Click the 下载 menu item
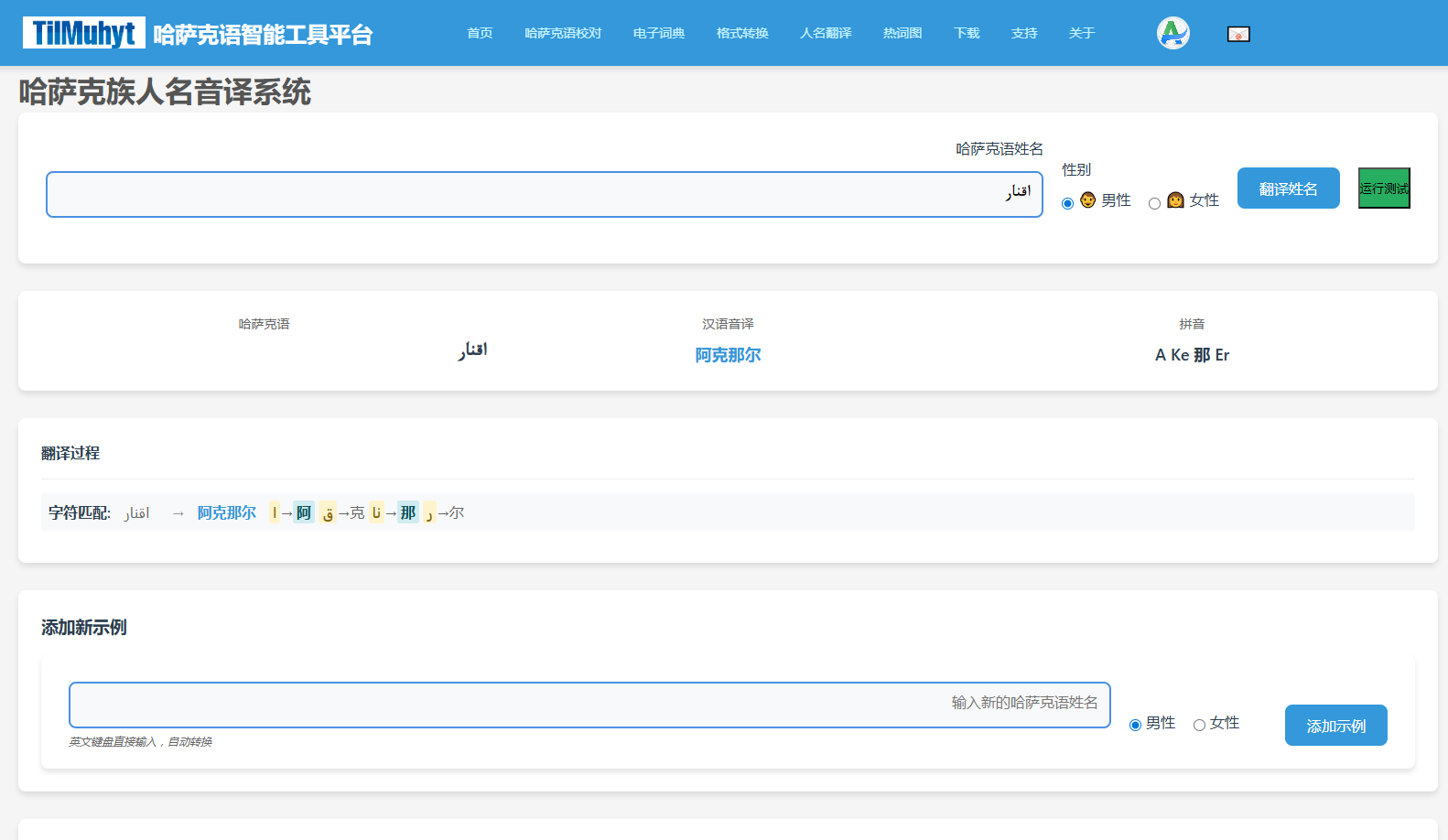This screenshot has width=1448, height=840. pos(967,33)
